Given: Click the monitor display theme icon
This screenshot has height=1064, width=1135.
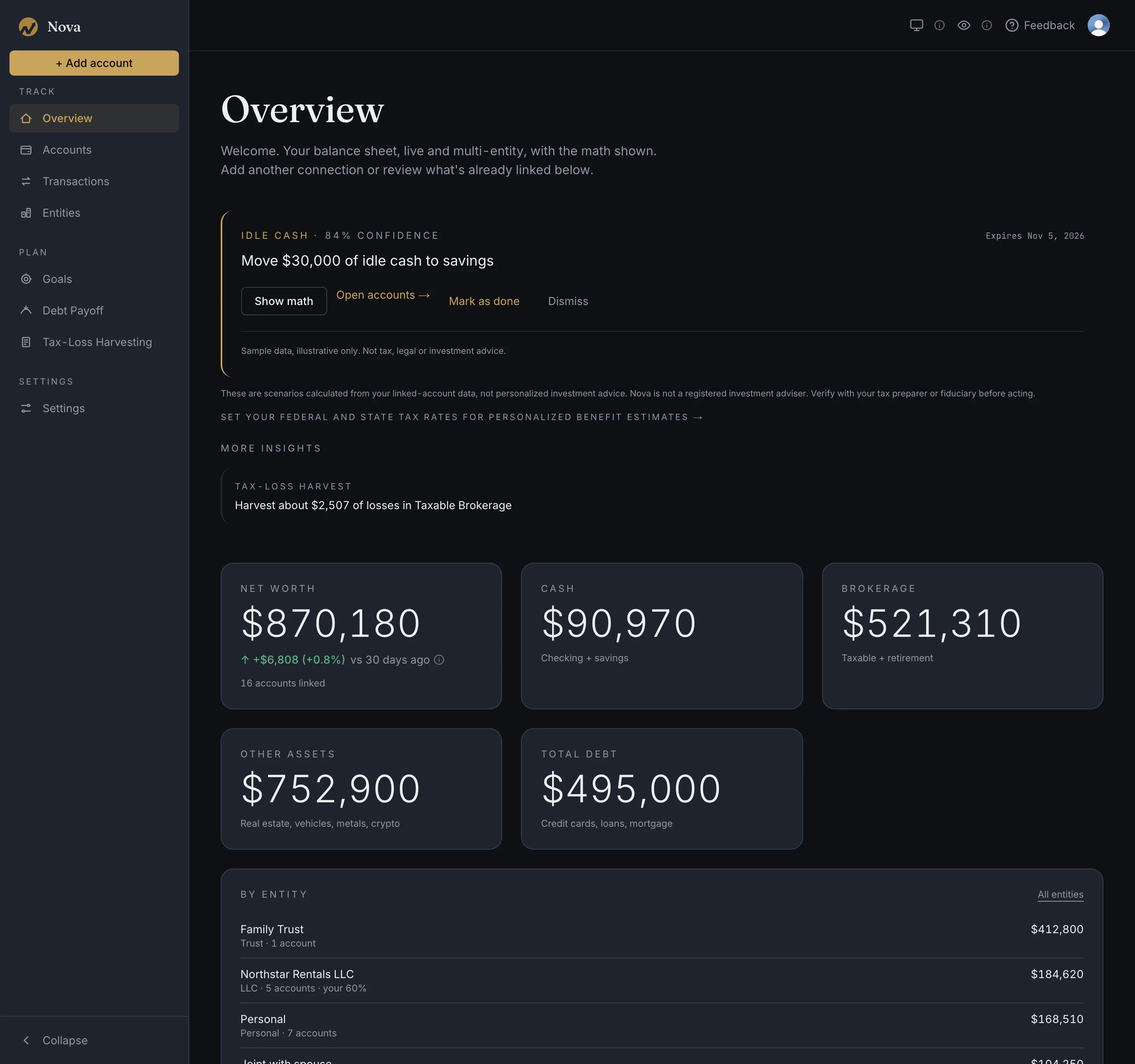Looking at the screenshot, I should click(916, 25).
